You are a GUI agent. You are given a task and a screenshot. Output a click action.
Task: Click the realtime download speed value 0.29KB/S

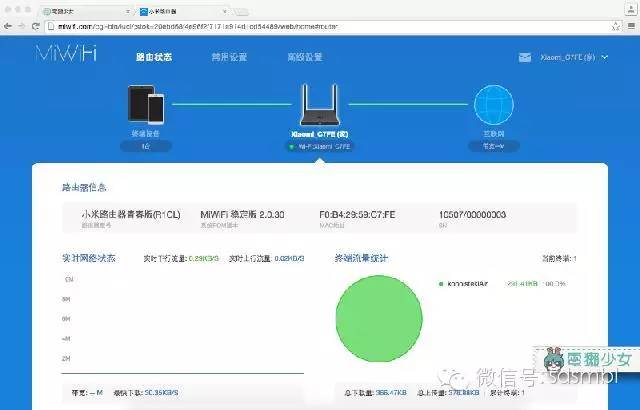[204, 259]
